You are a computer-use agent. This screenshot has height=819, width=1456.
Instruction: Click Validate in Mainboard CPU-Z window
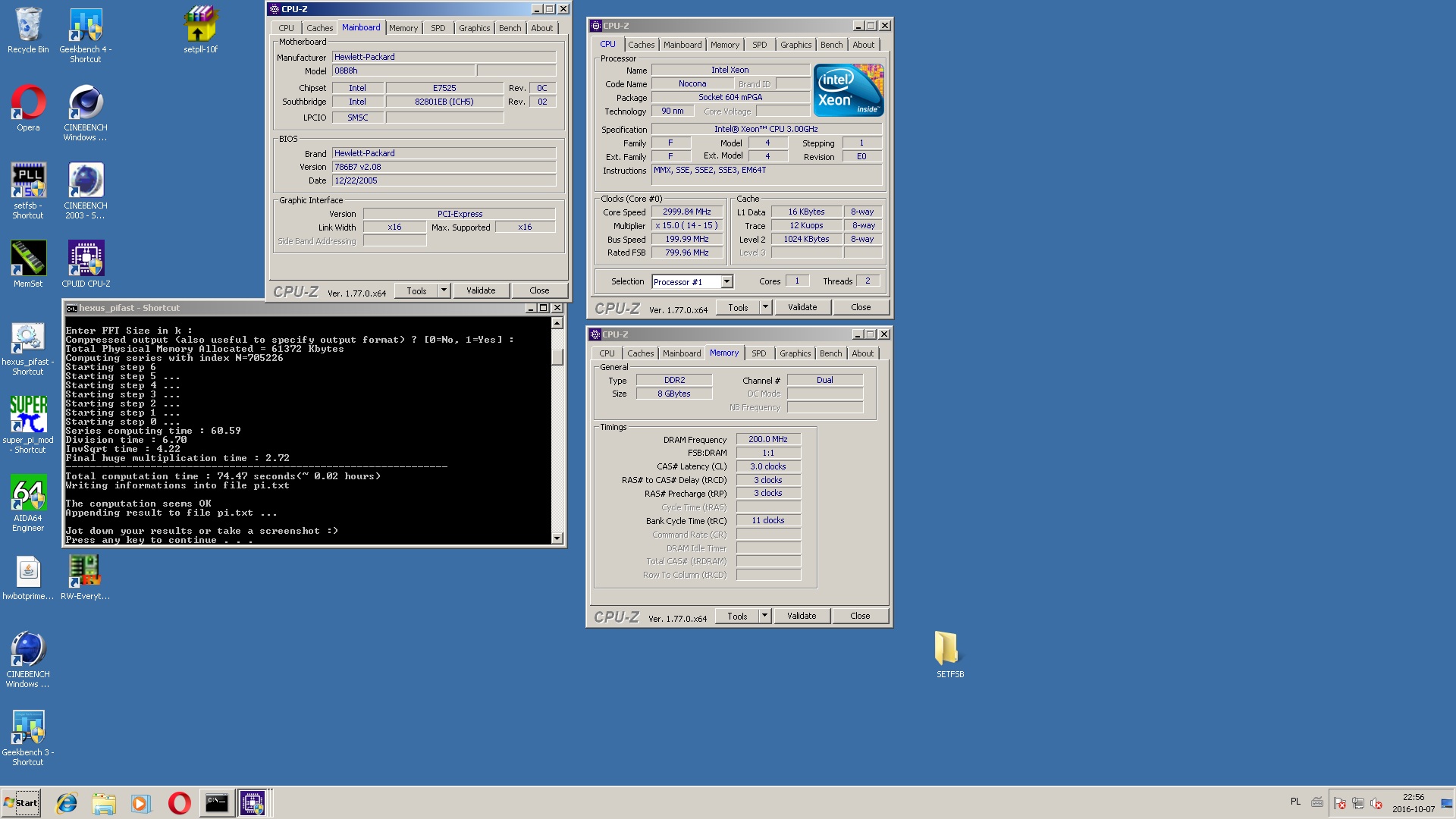click(481, 290)
